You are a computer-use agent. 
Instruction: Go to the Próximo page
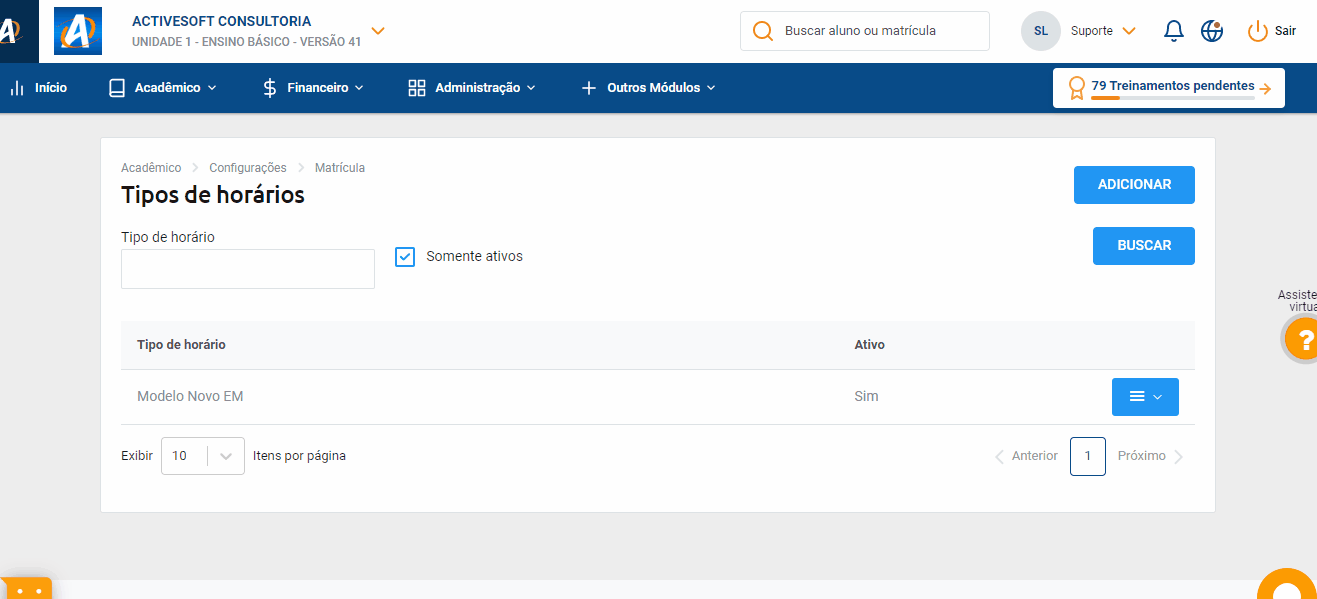(1151, 456)
